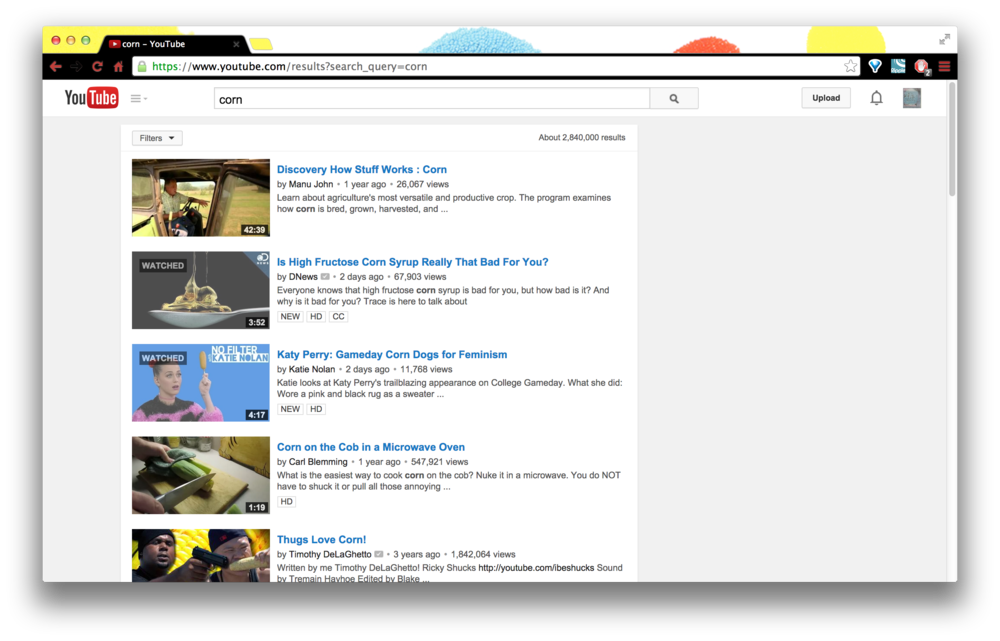Click the red round extension icon

[x=922, y=66]
